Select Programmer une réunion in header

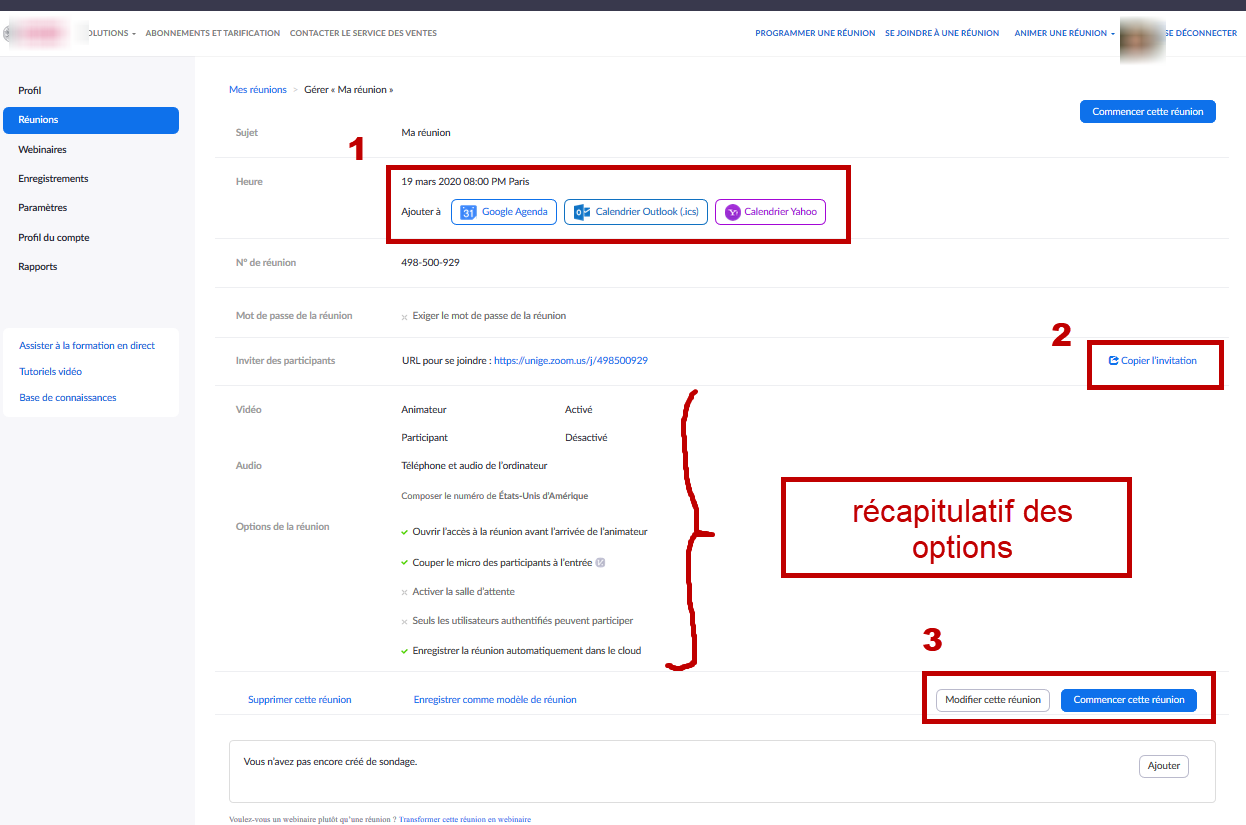(815, 33)
